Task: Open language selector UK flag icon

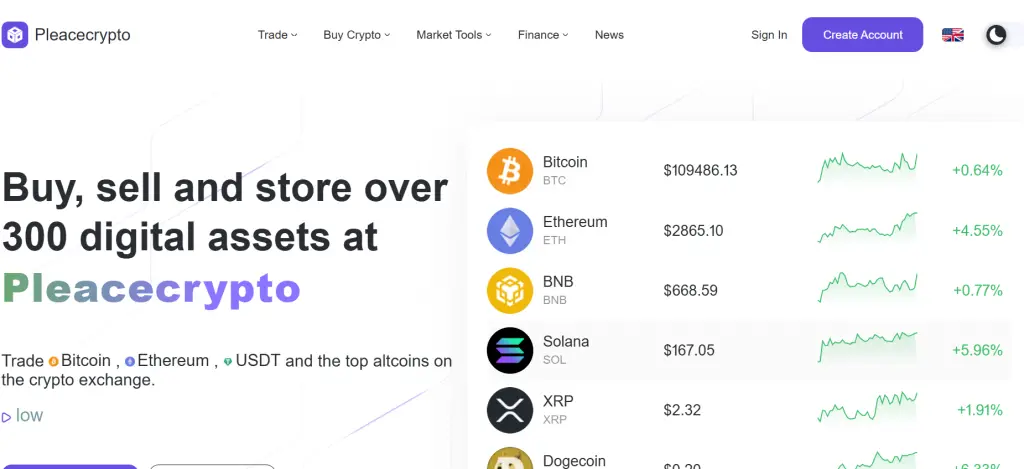Action: point(953,35)
